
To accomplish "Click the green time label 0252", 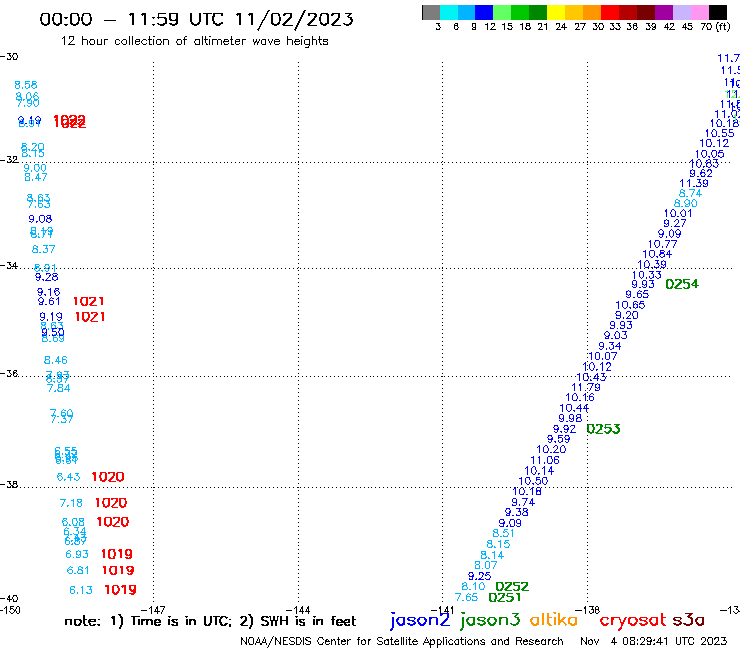I will tap(512, 587).
